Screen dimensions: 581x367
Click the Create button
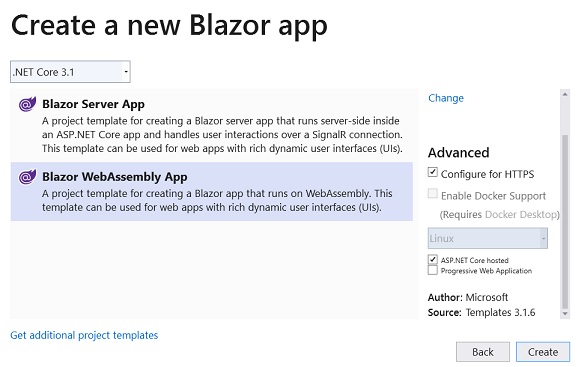543,352
